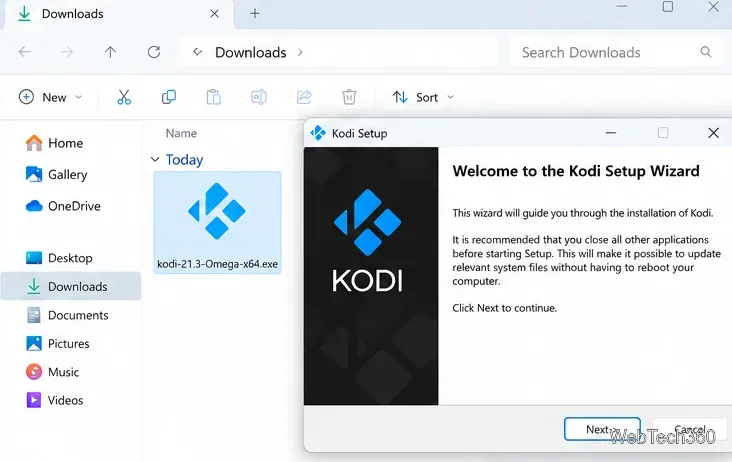This screenshot has height=462, width=732.
Task: Click the Today group label
Action: tap(184, 160)
